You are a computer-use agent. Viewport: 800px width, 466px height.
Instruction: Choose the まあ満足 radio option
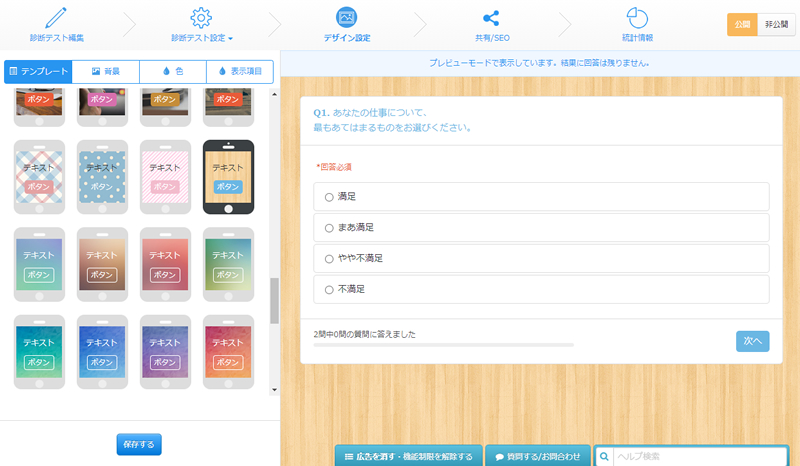(x=329, y=228)
